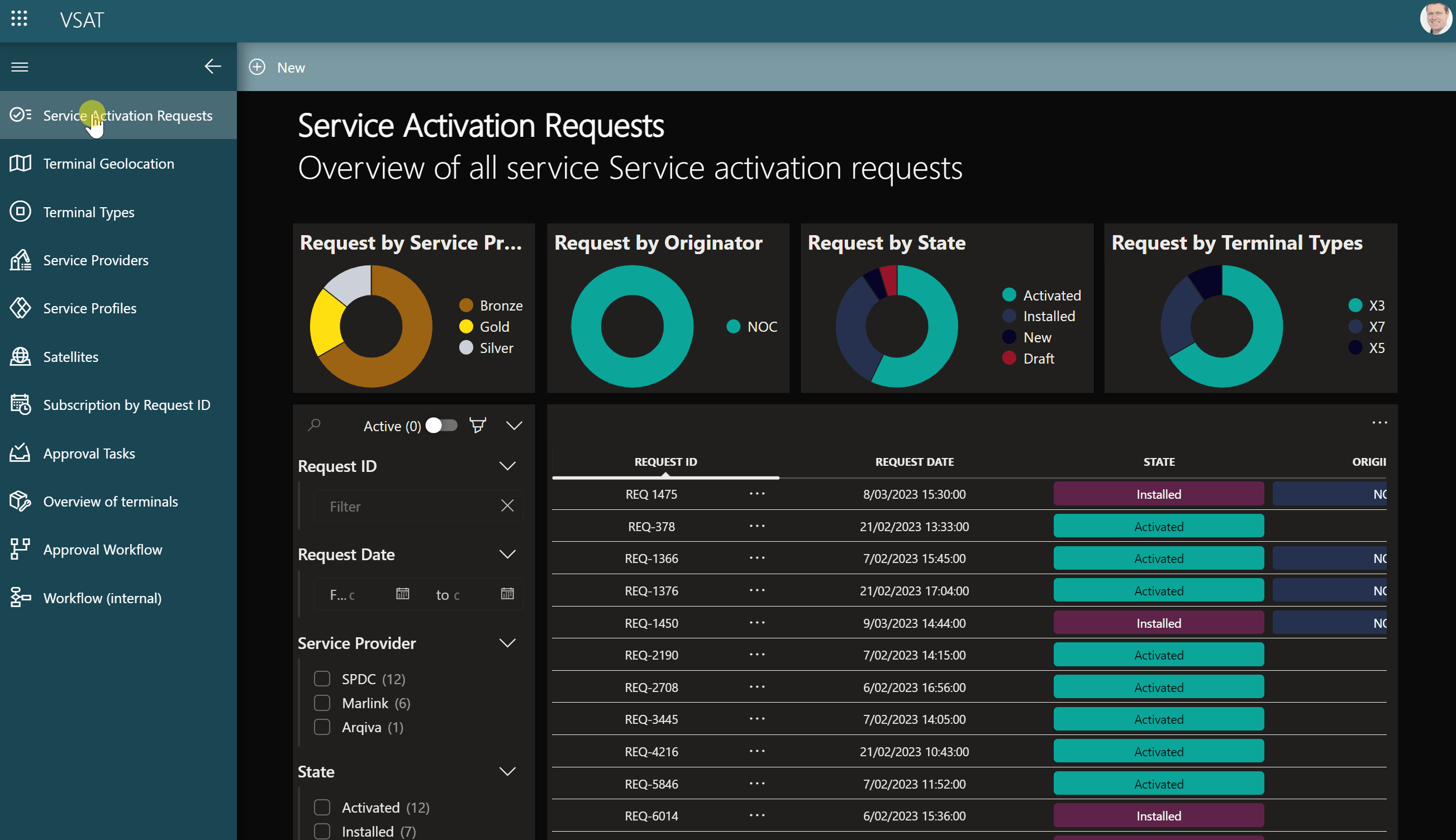This screenshot has width=1456, height=840.
Task: Open the app launcher grid icon
Action: (19, 19)
